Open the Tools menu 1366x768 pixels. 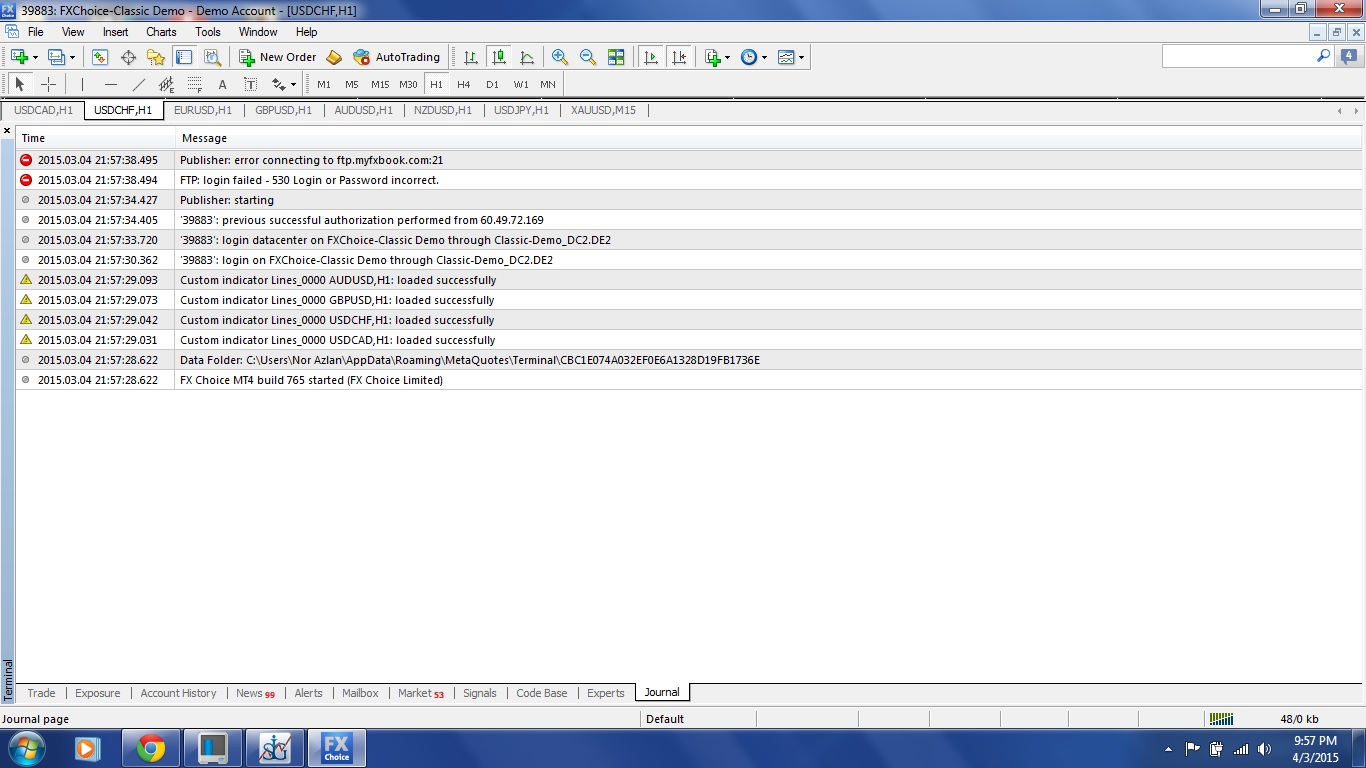(x=208, y=32)
